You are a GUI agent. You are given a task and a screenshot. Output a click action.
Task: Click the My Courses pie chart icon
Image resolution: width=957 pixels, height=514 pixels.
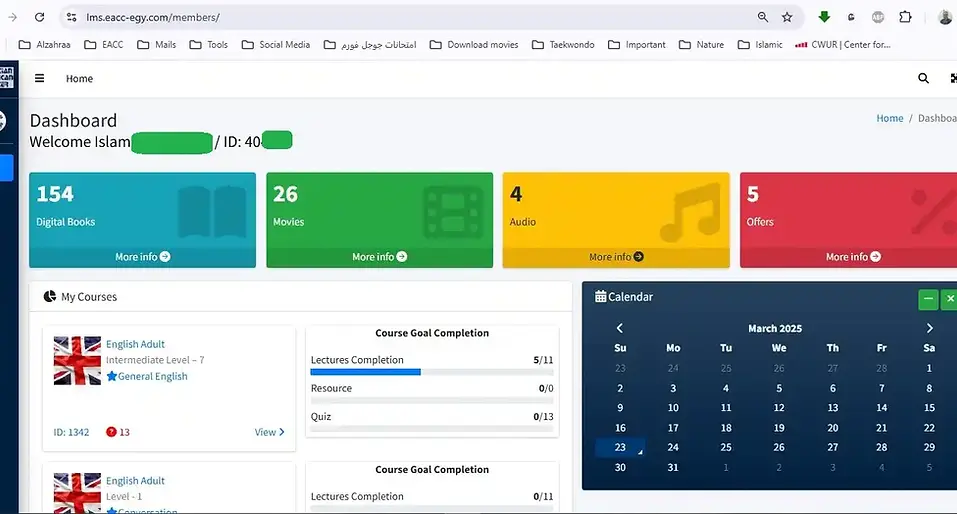tap(50, 297)
